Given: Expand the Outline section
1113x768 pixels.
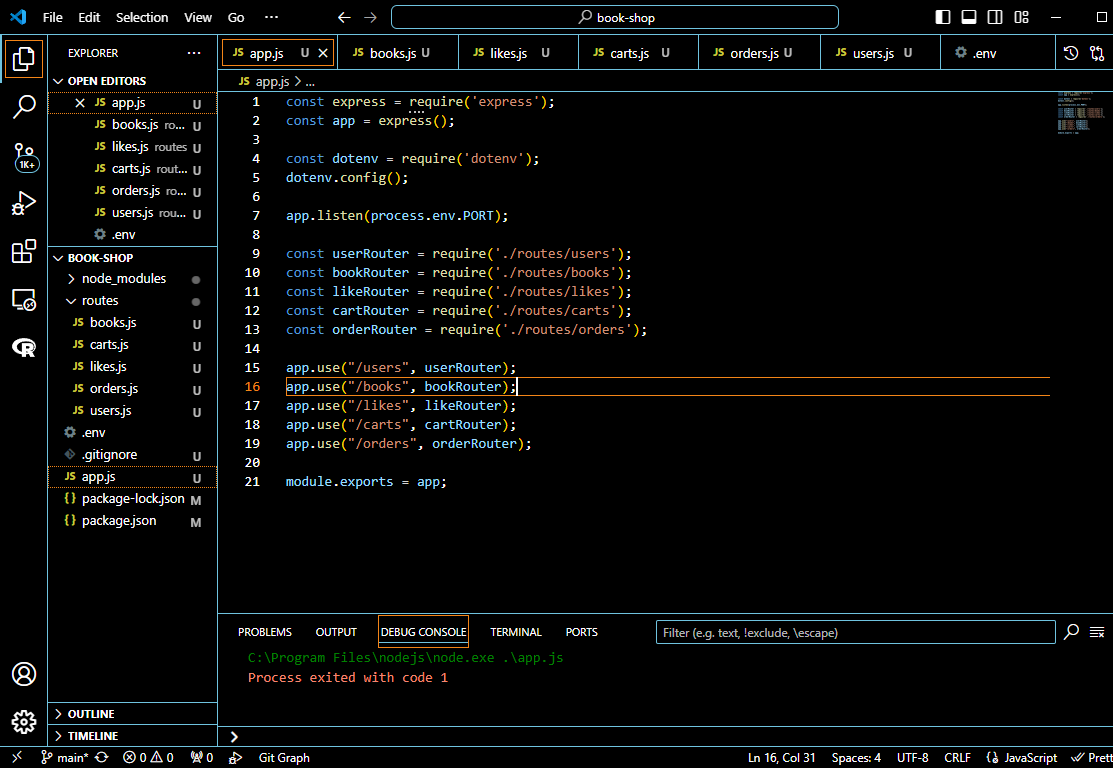Looking at the screenshot, I should click(132, 714).
